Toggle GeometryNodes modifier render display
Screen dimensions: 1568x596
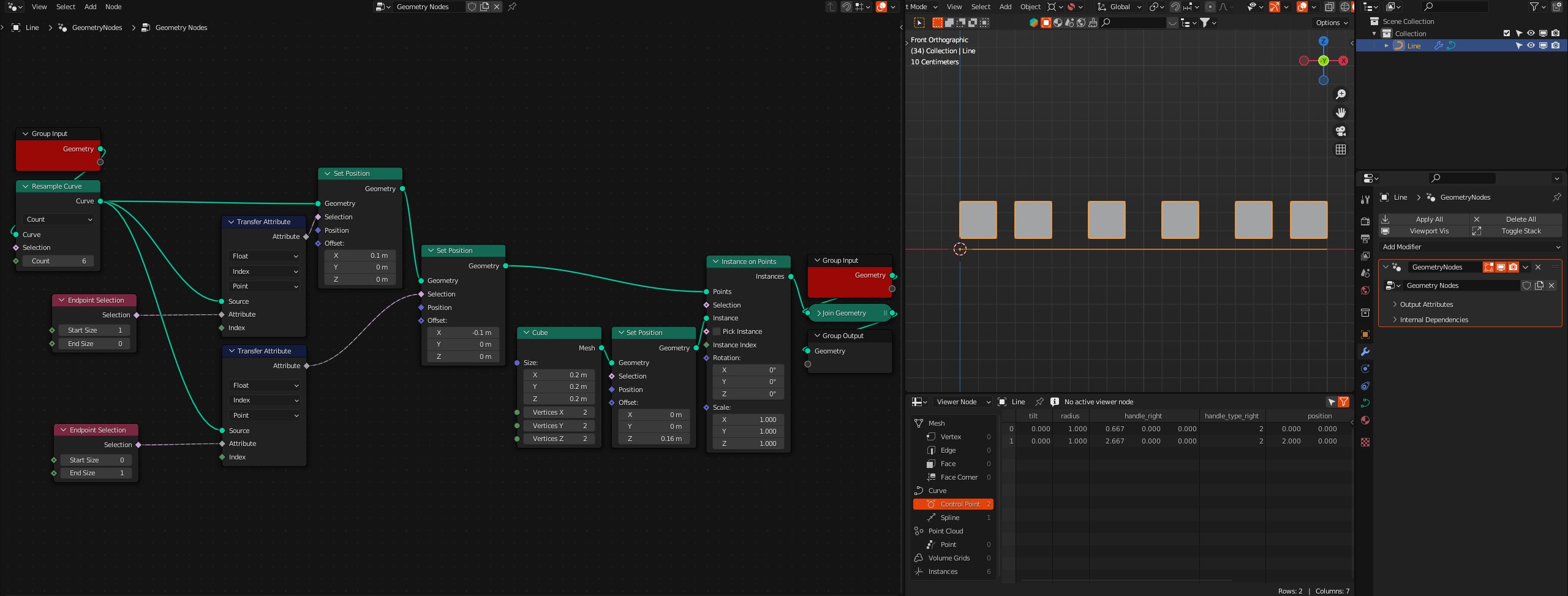[1513, 267]
